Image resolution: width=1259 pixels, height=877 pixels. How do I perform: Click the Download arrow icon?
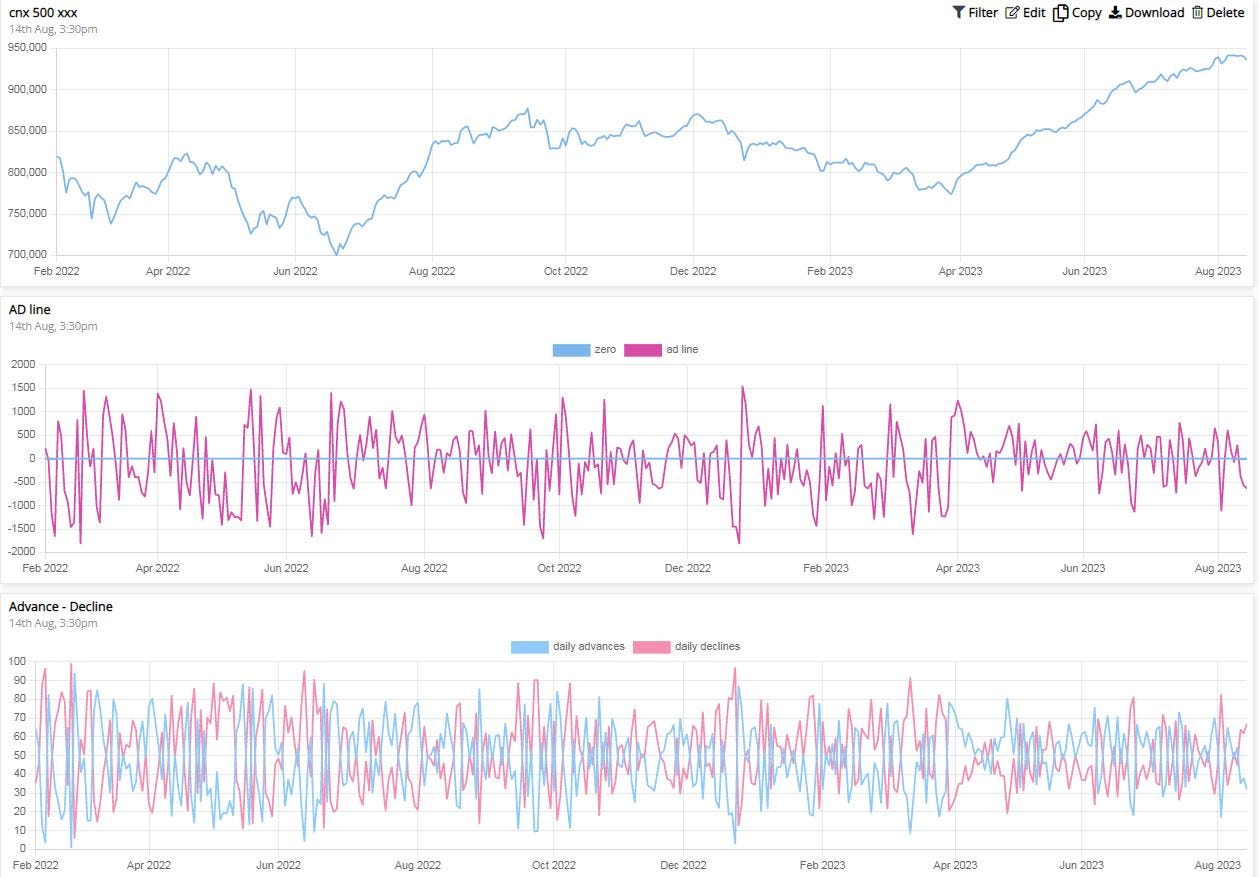click(1115, 13)
